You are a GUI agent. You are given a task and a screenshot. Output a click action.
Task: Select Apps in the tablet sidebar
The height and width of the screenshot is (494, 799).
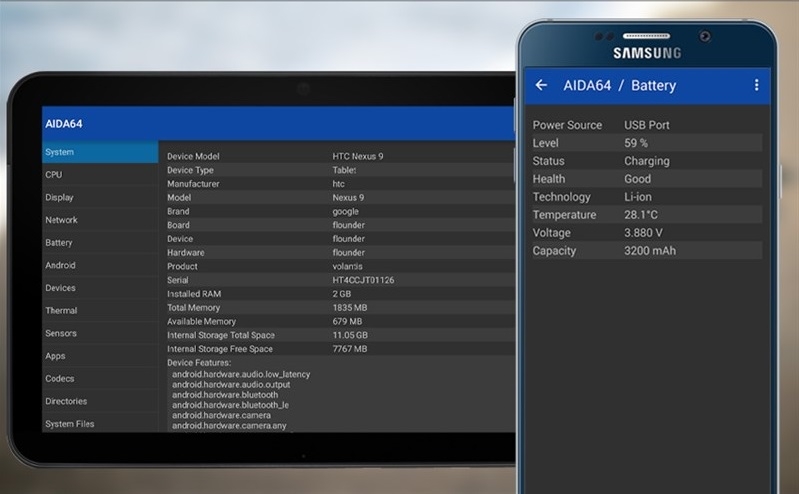click(100, 356)
